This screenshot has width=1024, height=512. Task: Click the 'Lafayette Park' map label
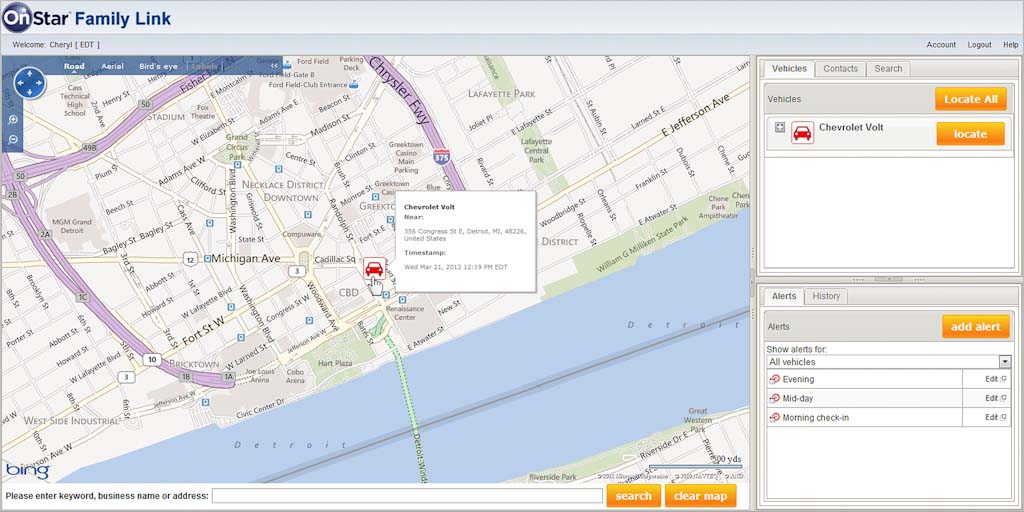pos(502,94)
